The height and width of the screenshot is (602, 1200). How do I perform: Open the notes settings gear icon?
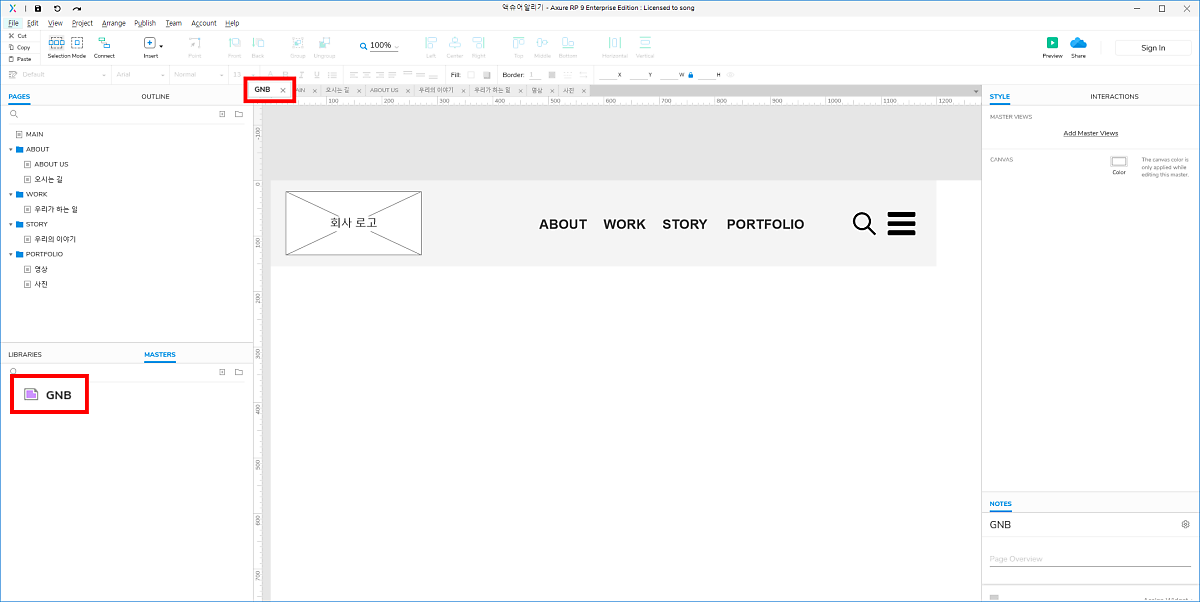(1185, 524)
